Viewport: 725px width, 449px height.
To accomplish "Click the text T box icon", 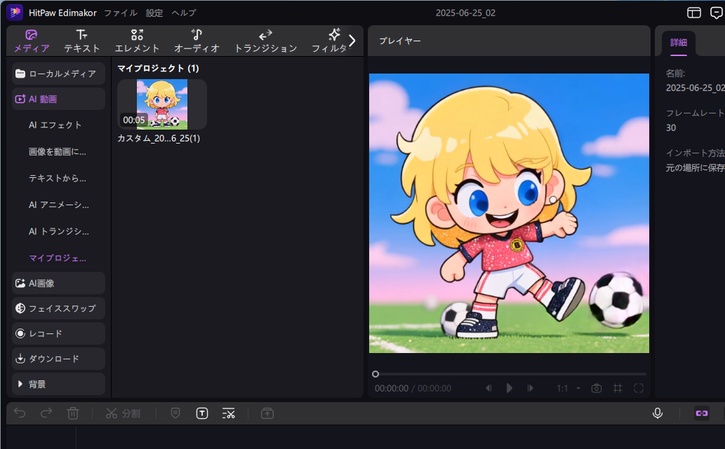I will tap(202, 413).
